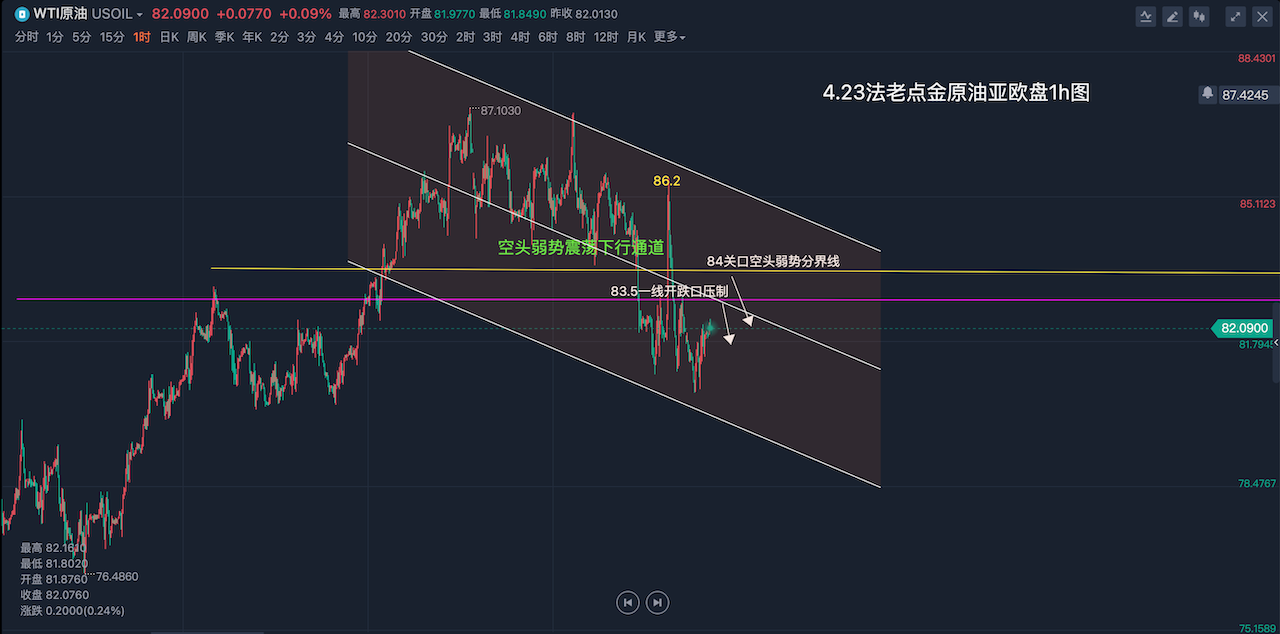Open the indicators panel icon
Viewport: 1280px width, 634px height.
[x=1145, y=16]
